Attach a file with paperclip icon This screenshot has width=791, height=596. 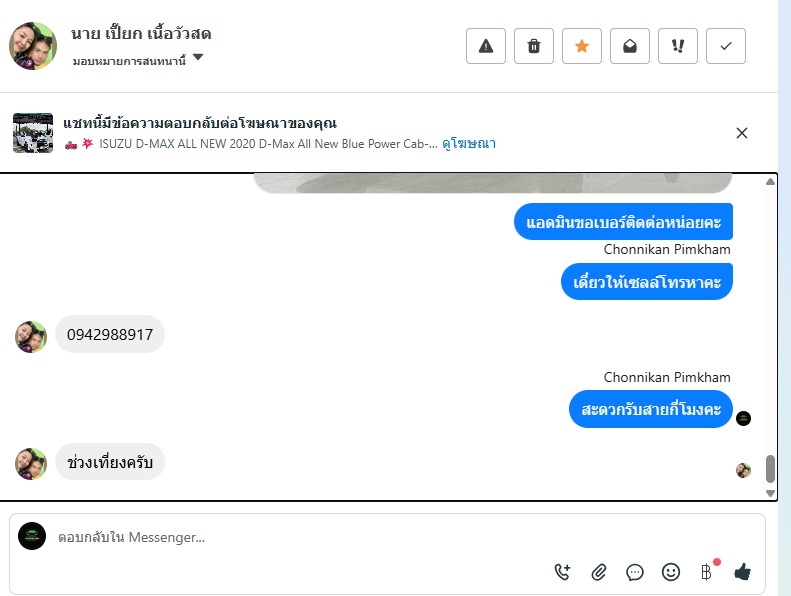[x=599, y=572]
